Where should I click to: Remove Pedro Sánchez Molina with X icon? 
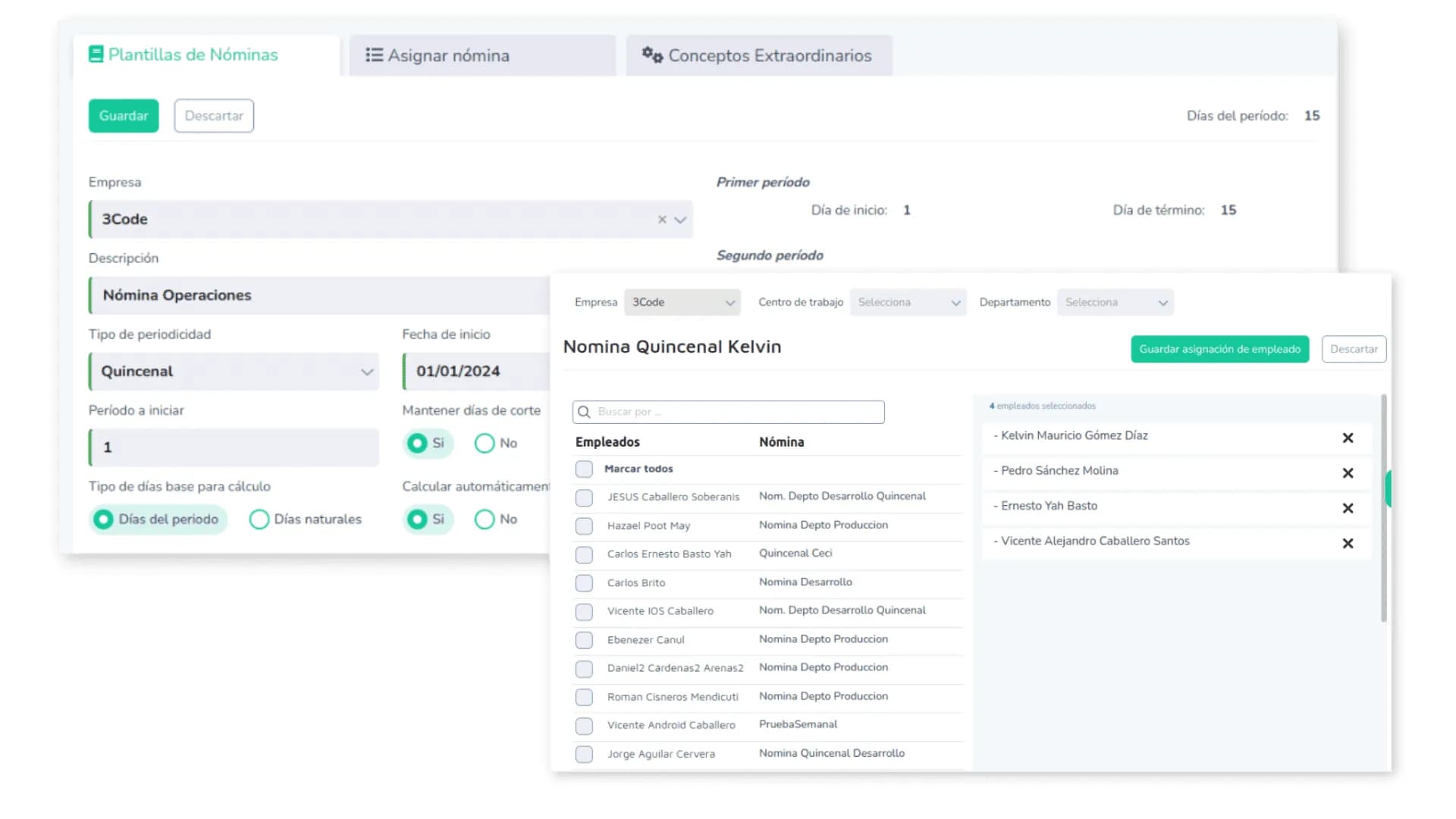[1348, 473]
